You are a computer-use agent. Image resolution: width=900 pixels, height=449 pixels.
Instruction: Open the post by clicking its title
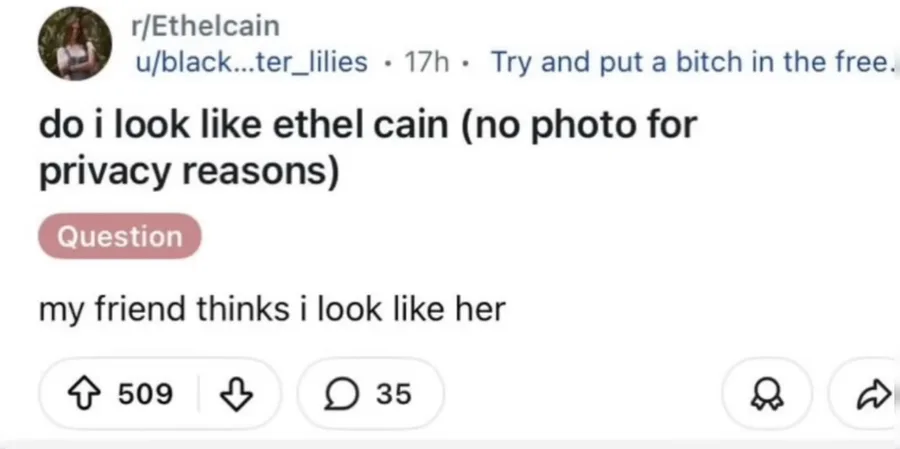(366, 127)
